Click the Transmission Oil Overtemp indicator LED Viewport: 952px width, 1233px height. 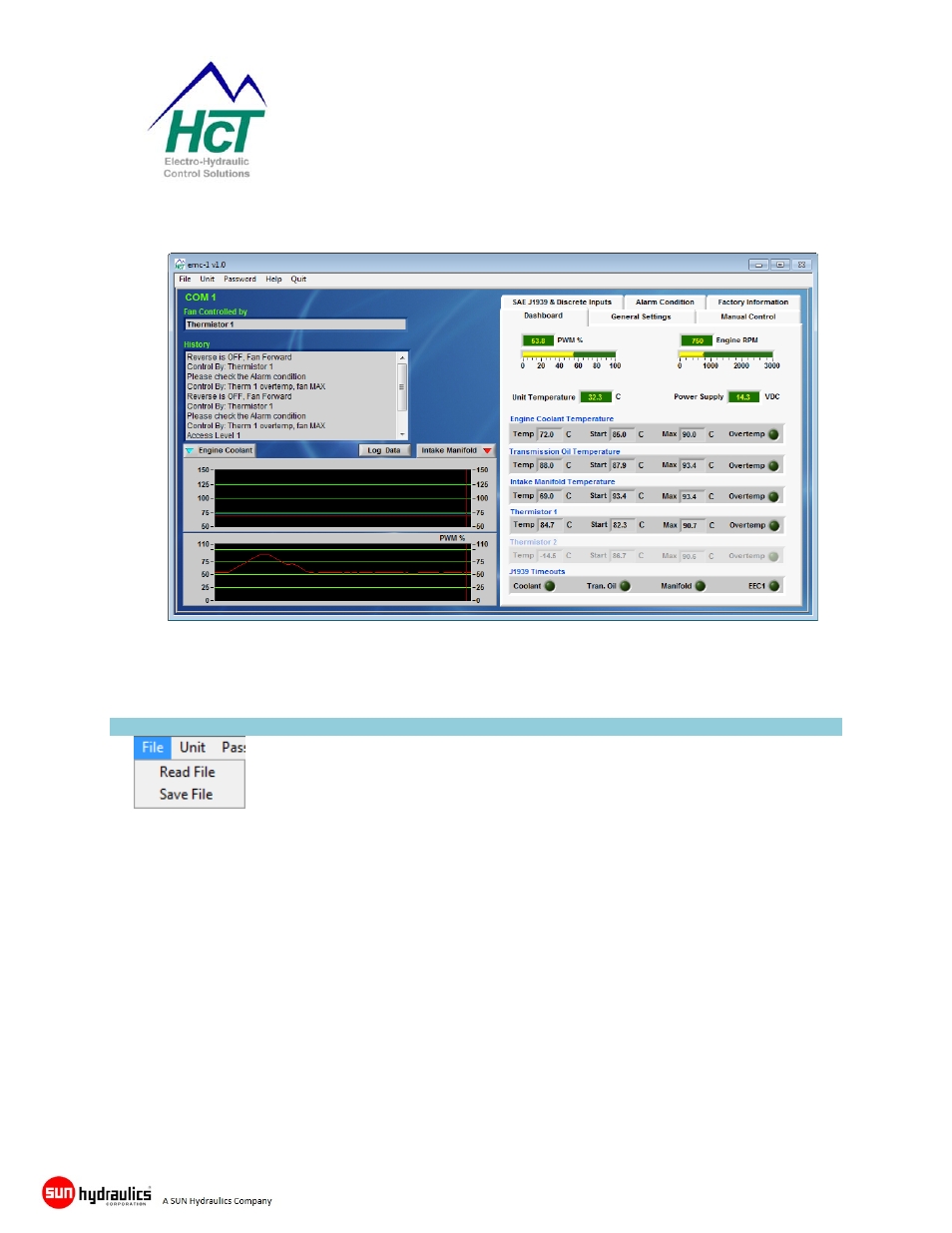(773, 465)
